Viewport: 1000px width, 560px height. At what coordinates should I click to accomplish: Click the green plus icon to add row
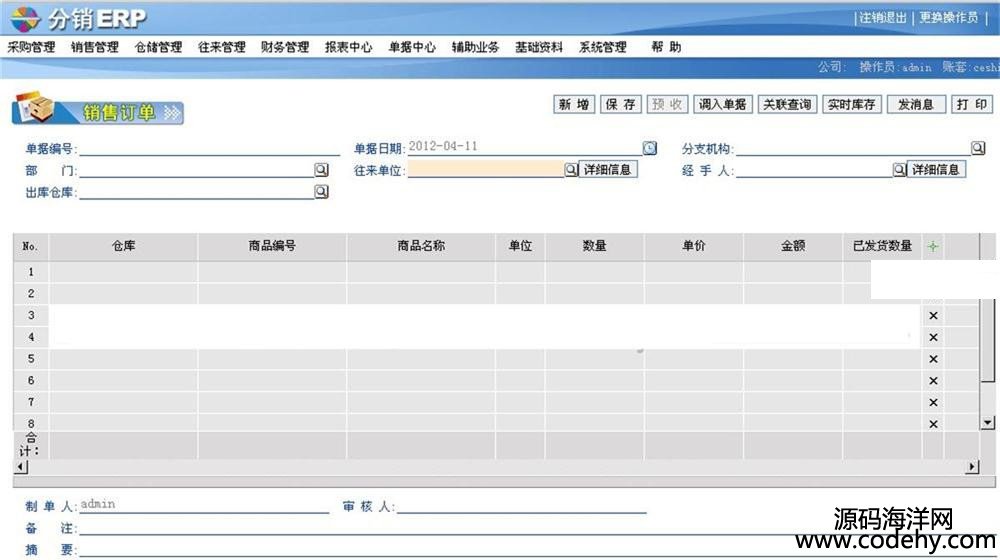(x=933, y=246)
